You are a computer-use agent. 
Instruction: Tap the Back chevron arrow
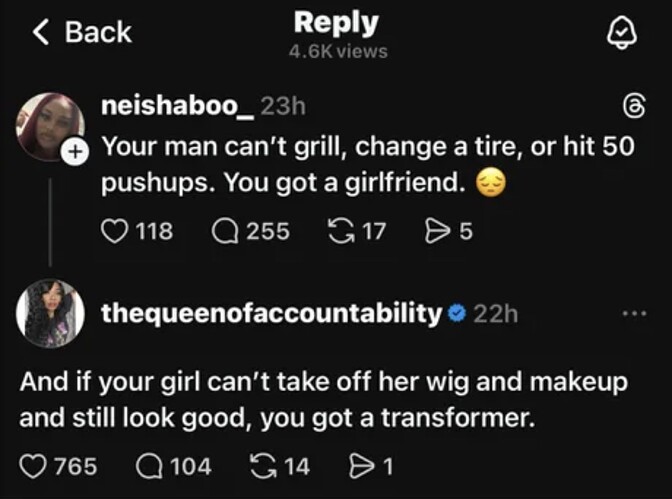point(41,32)
